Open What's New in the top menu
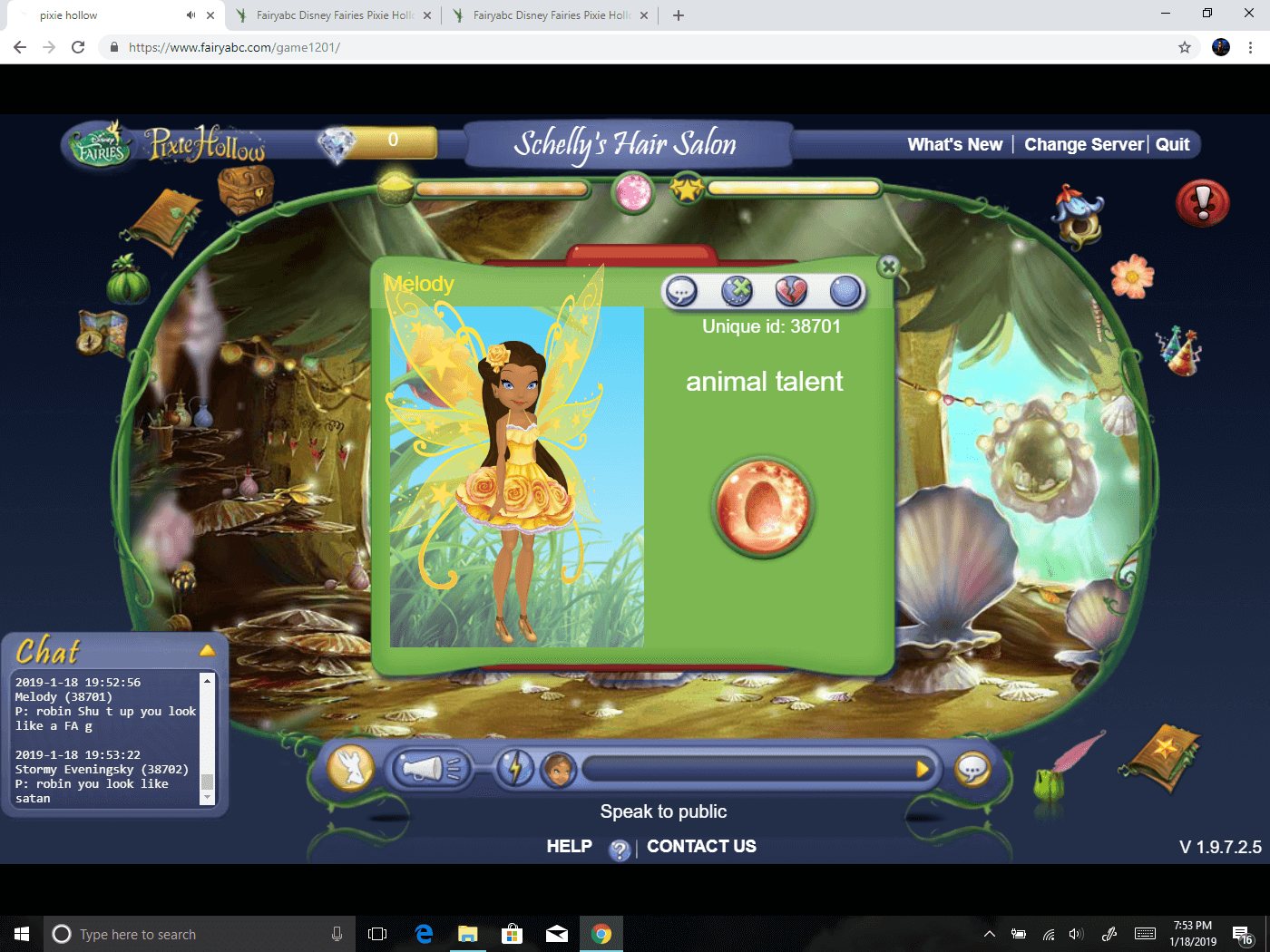Screen dimensions: 1270x952 point(954,143)
